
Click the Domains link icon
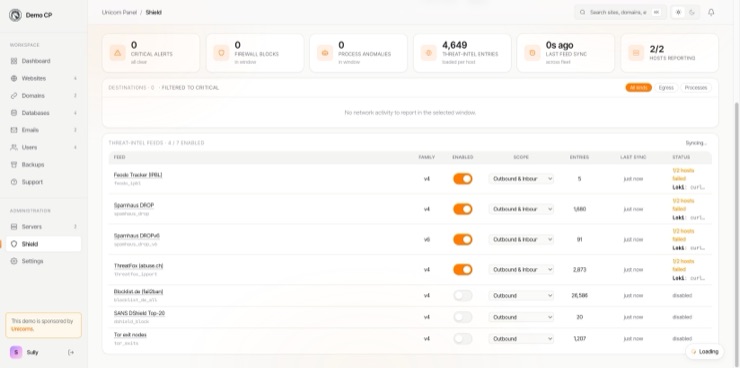click(x=14, y=96)
